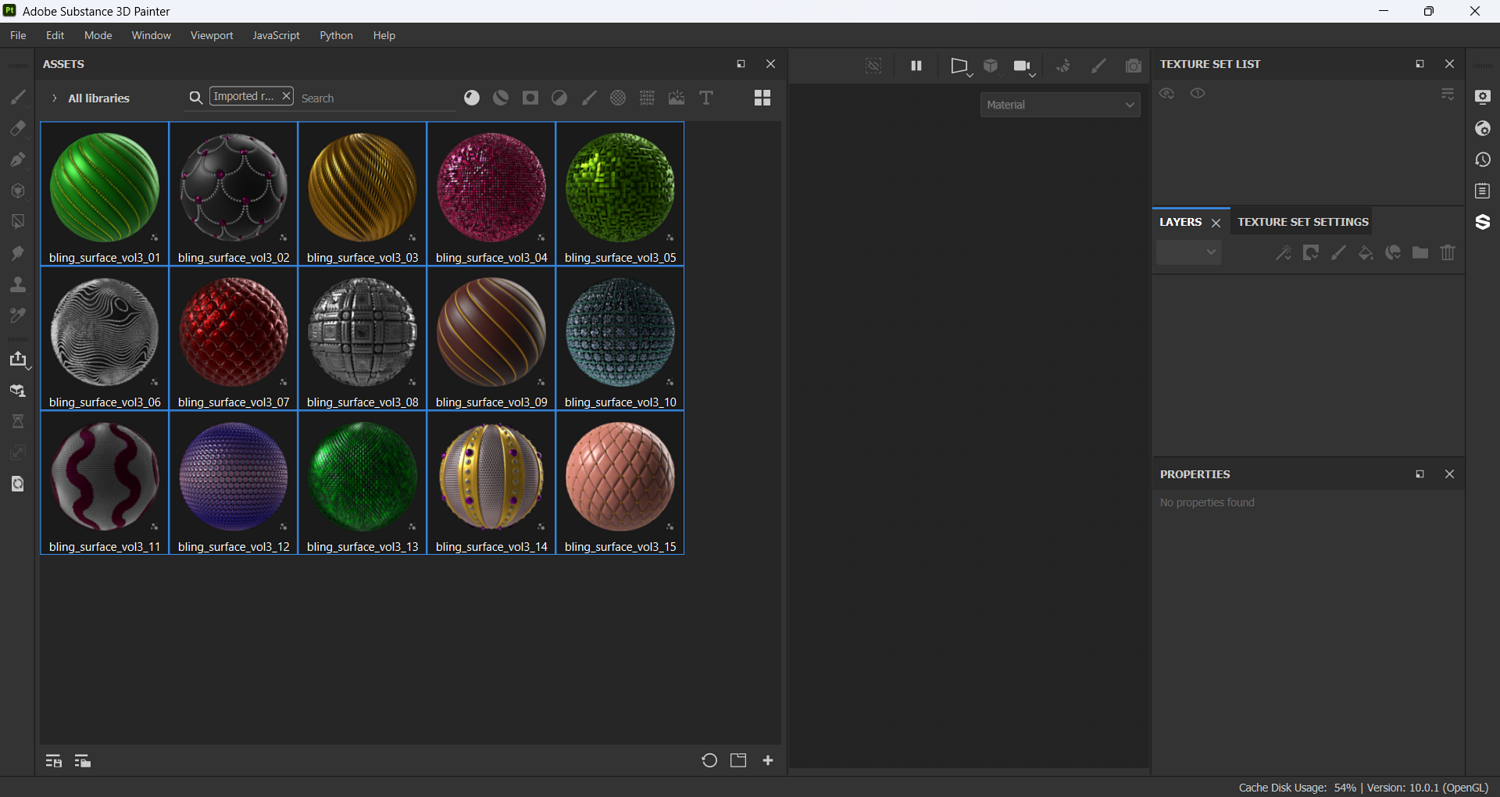Select the Smudge tool

click(18, 253)
